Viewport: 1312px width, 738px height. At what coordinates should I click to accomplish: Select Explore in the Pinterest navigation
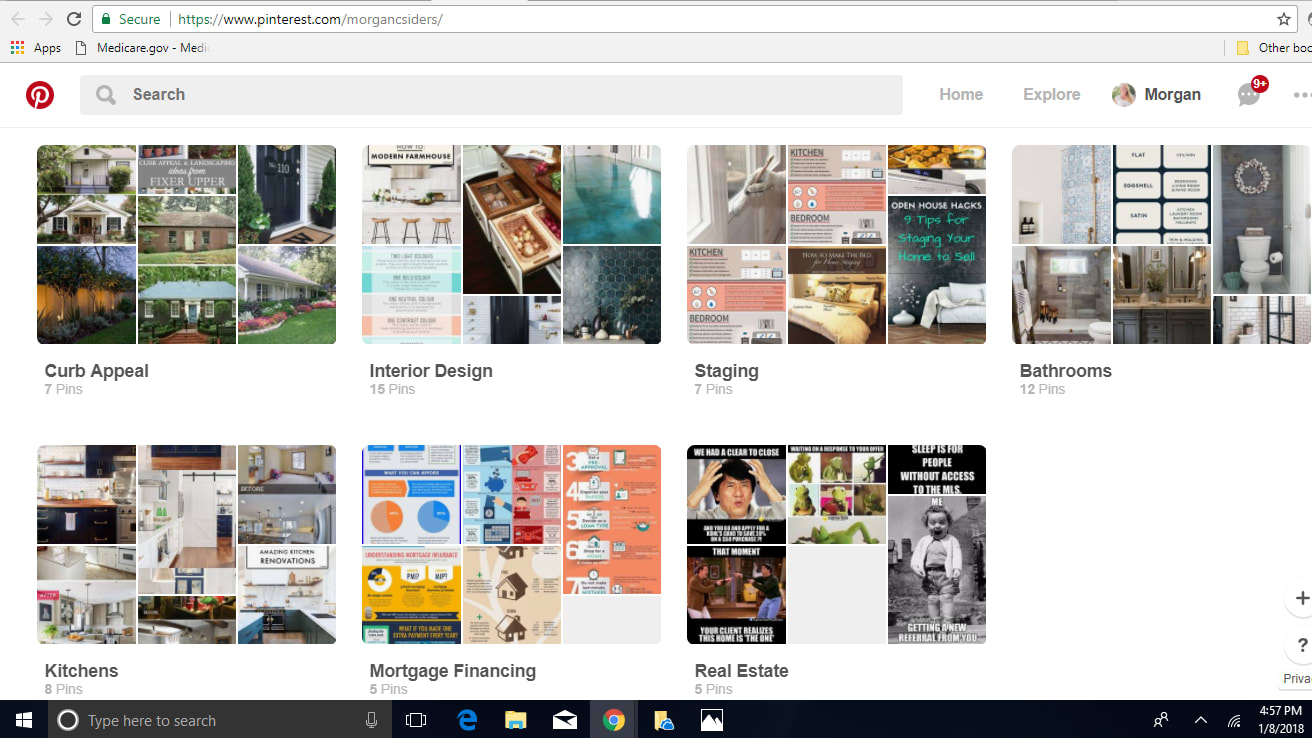1051,94
